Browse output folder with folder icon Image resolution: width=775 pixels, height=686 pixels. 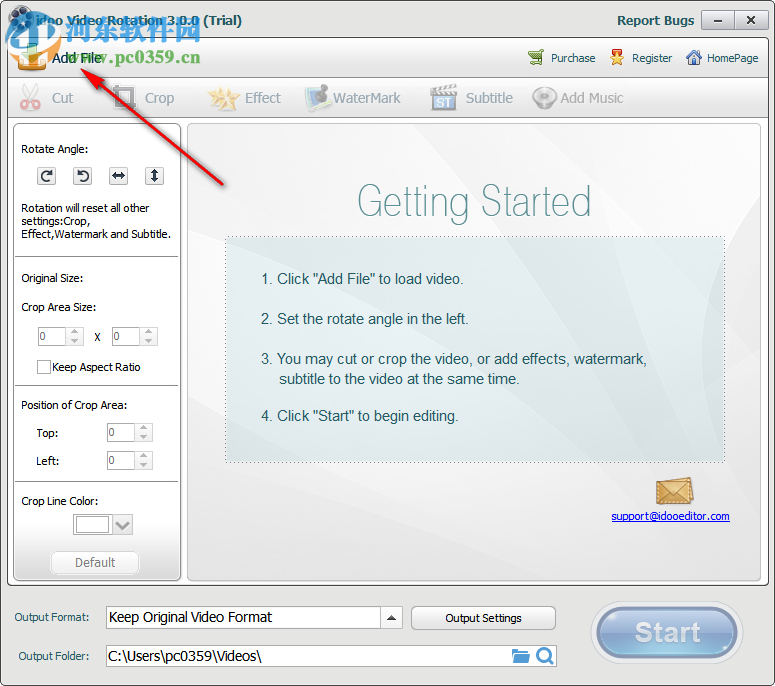[520, 656]
